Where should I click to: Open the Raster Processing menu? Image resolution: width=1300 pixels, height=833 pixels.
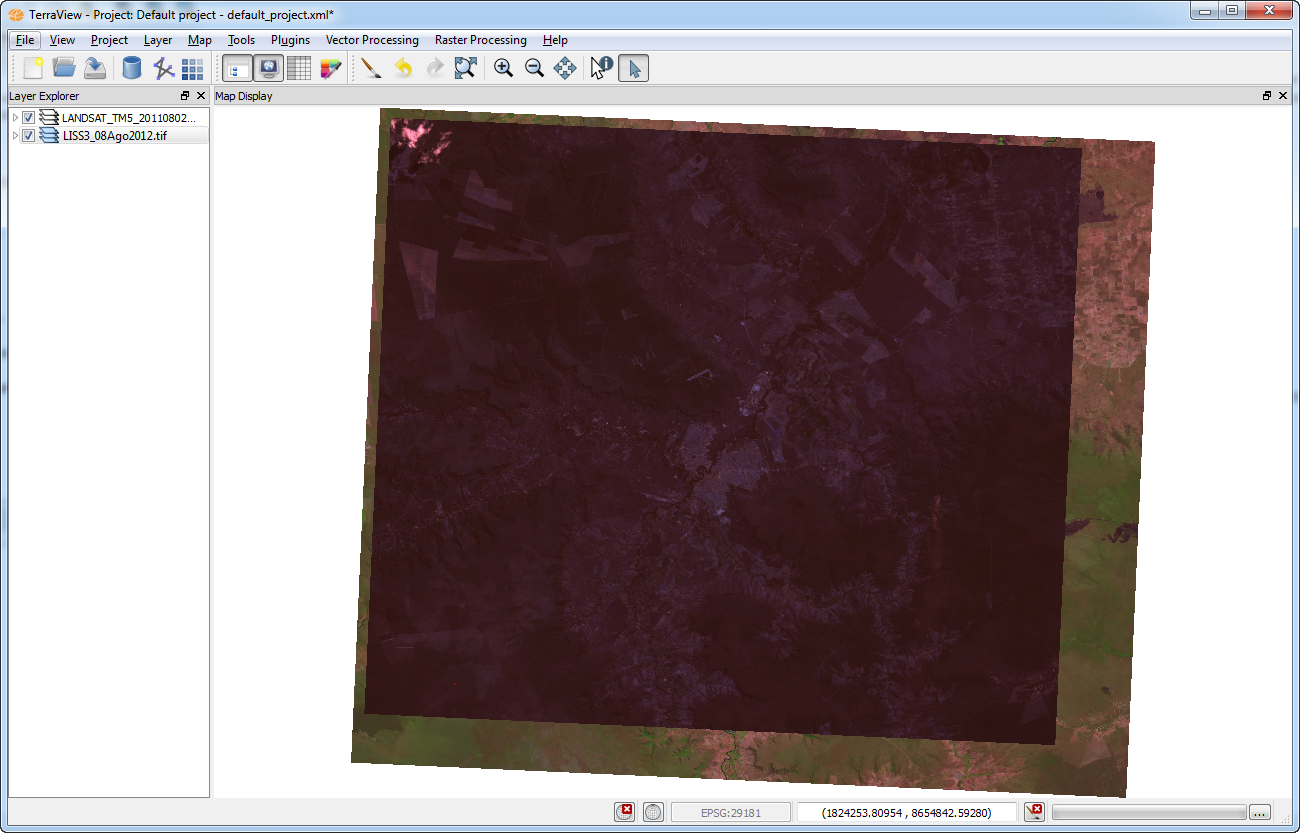pyautogui.click(x=480, y=40)
